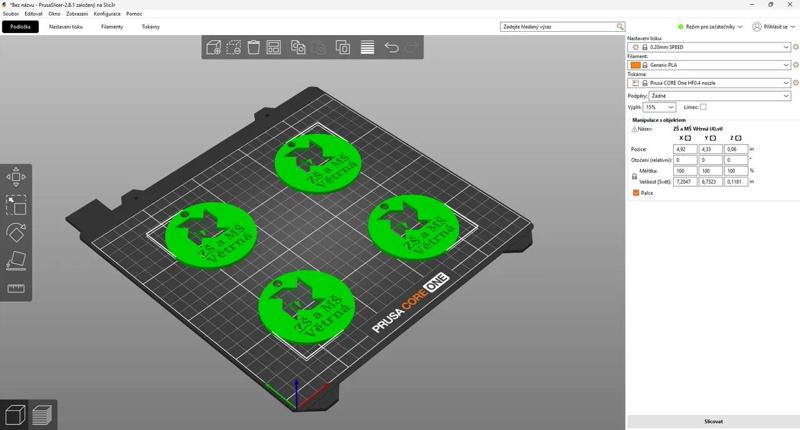Open the Okno menu

pyautogui.click(x=54, y=14)
